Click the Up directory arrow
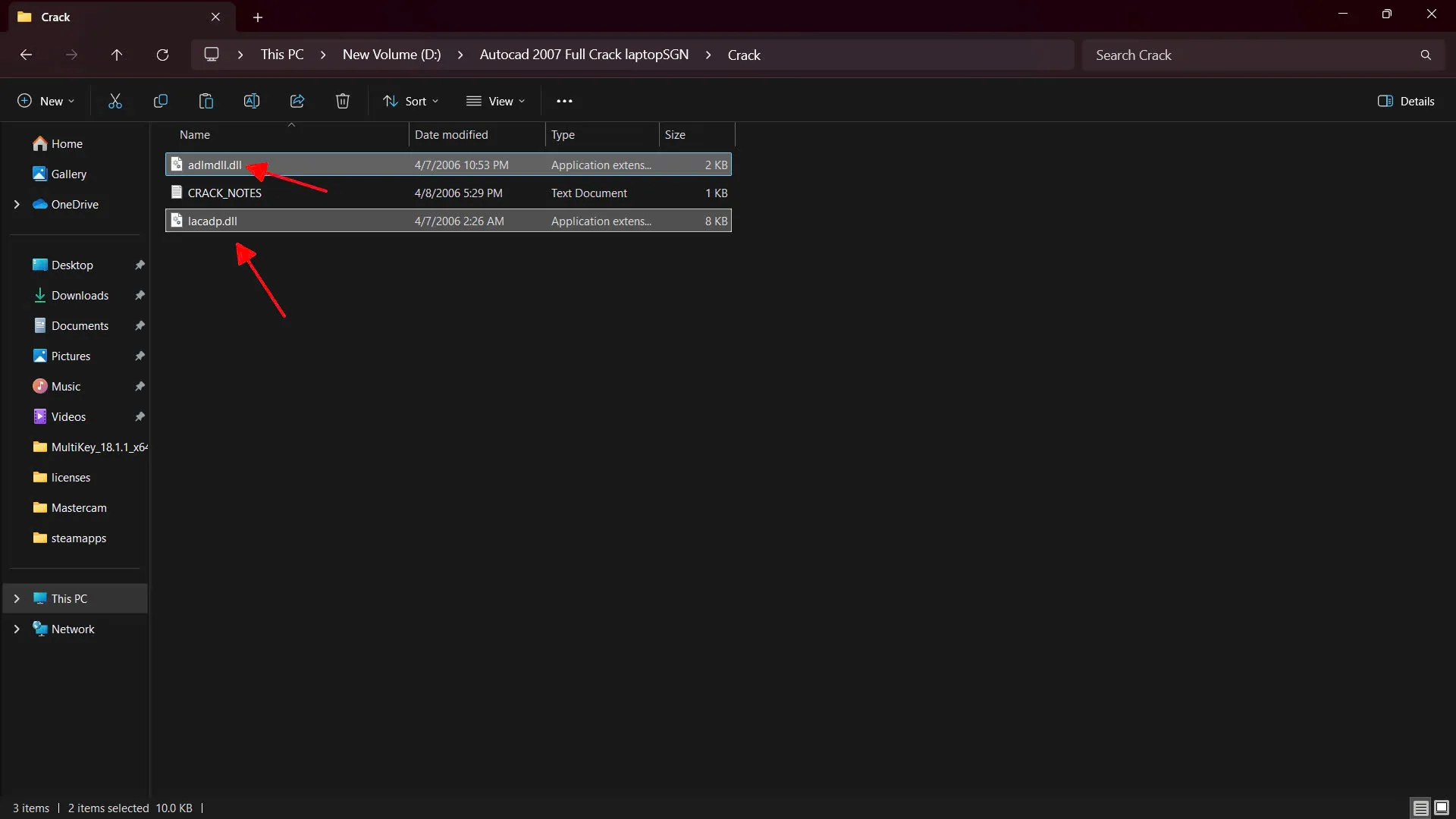Screen dimensions: 1456x819 tap(117, 55)
